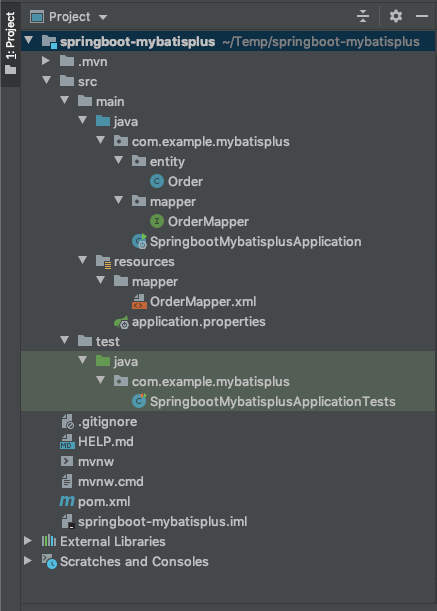Click the Order class icon

(157, 181)
